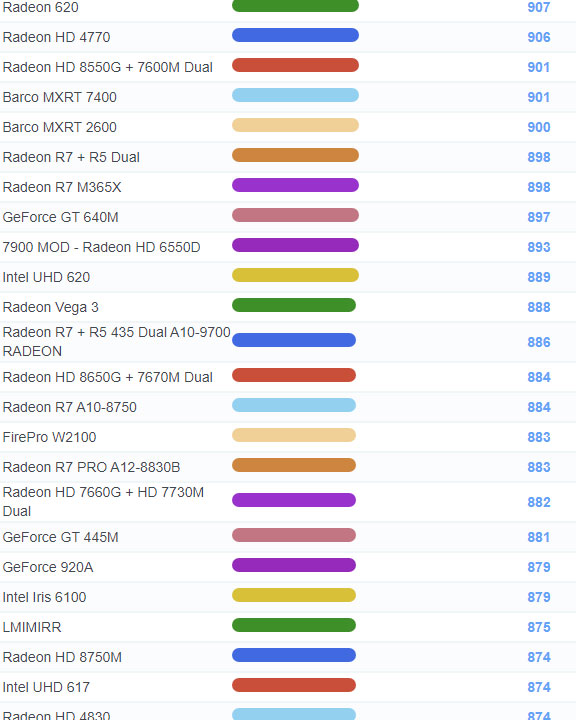
Task: Open the Radeon Vega 3 entry
Action: [x=50, y=307]
